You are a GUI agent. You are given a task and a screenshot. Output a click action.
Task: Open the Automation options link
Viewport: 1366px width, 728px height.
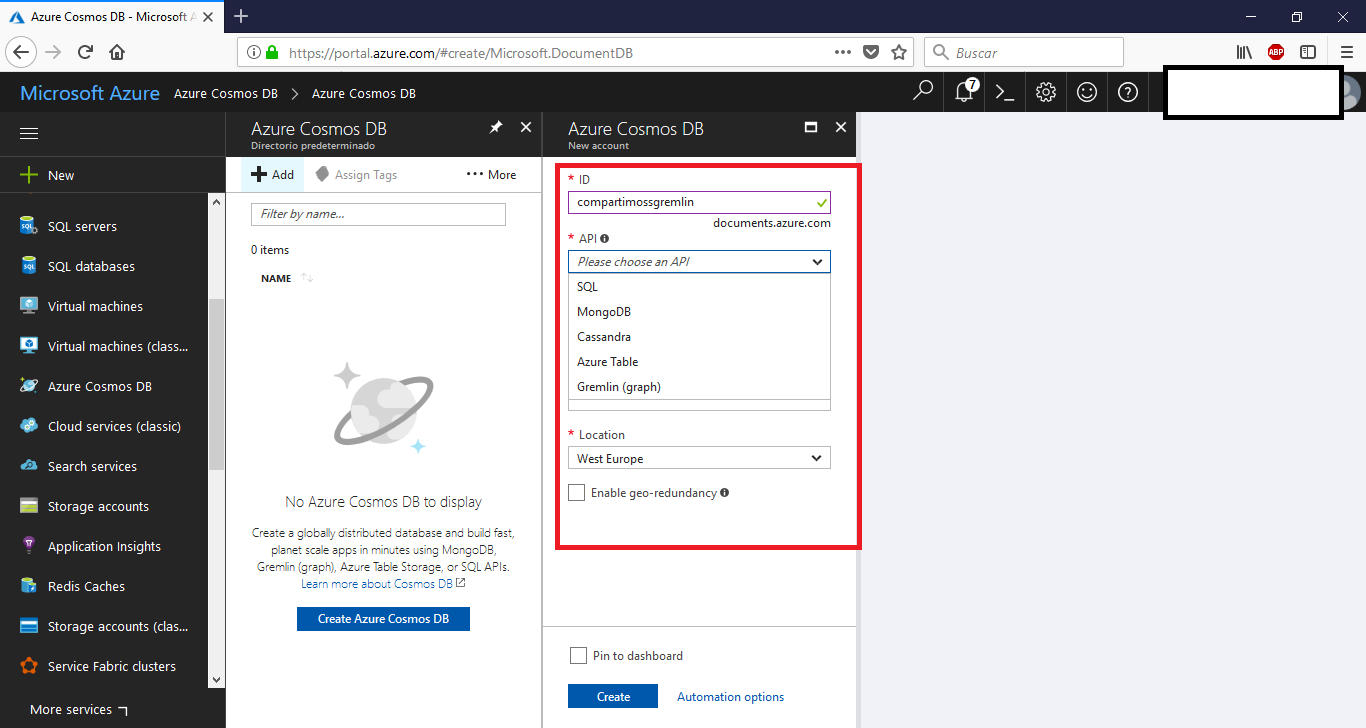(x=730, y=697)
